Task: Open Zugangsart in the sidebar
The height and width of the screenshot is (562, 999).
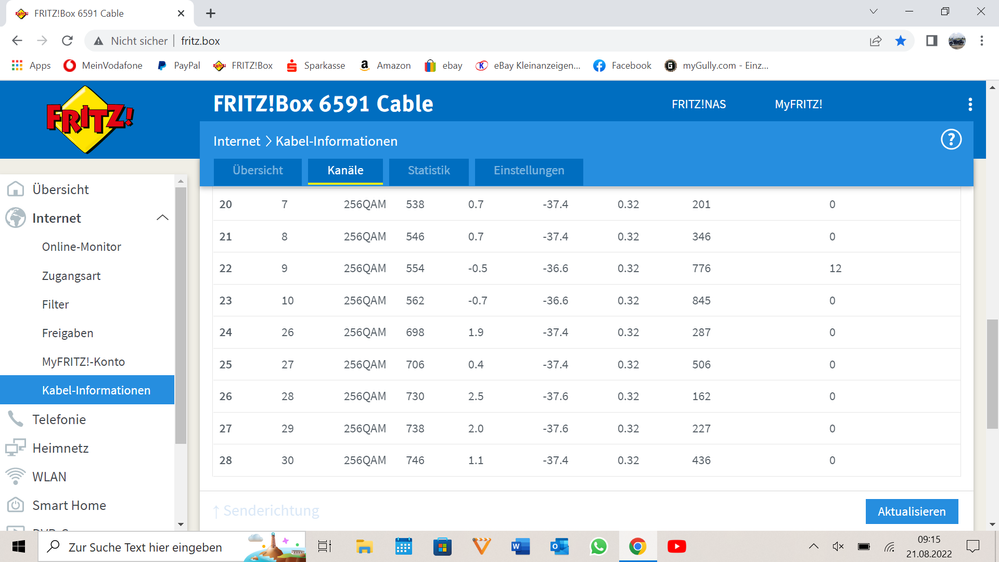Action: 71,276
